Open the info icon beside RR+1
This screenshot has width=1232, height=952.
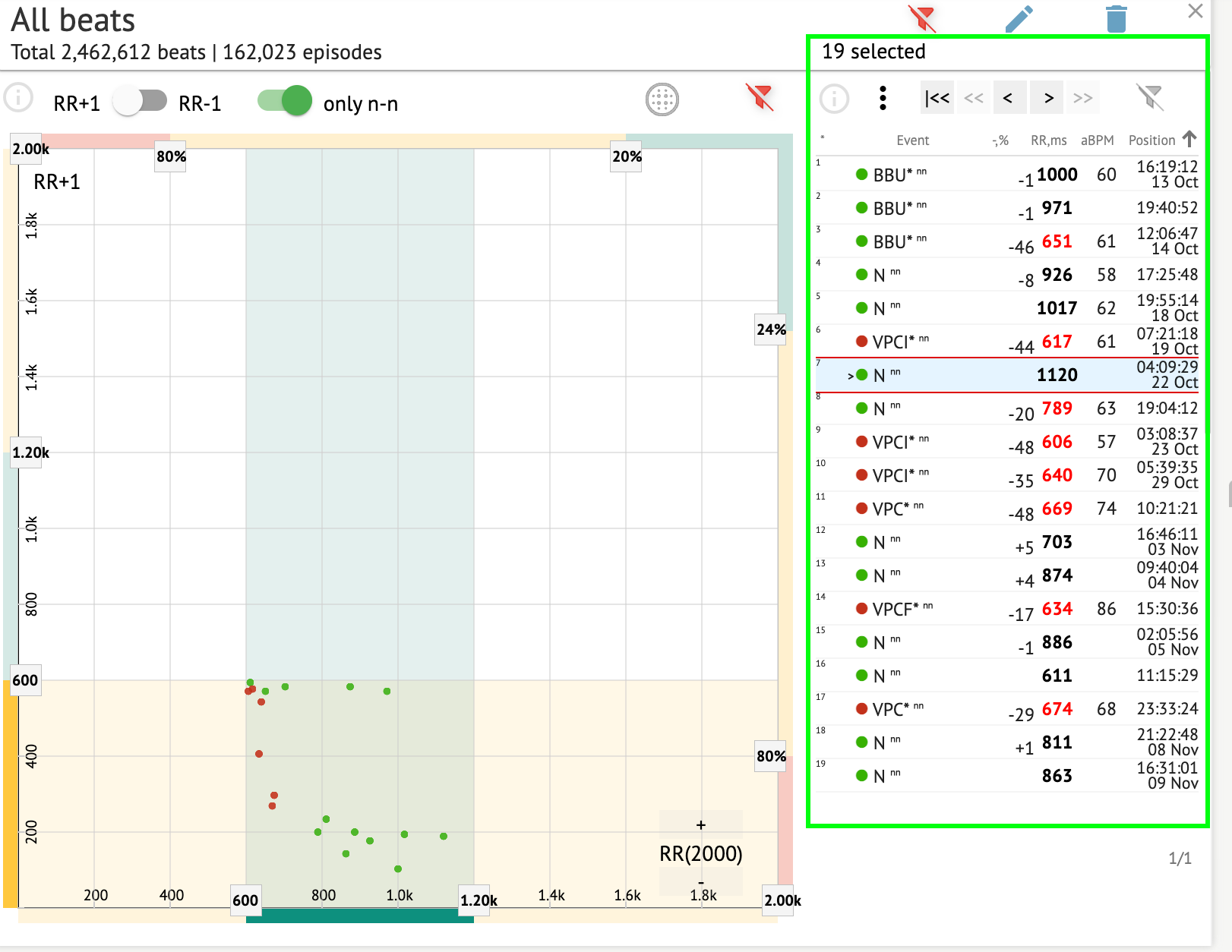point(19,98)
